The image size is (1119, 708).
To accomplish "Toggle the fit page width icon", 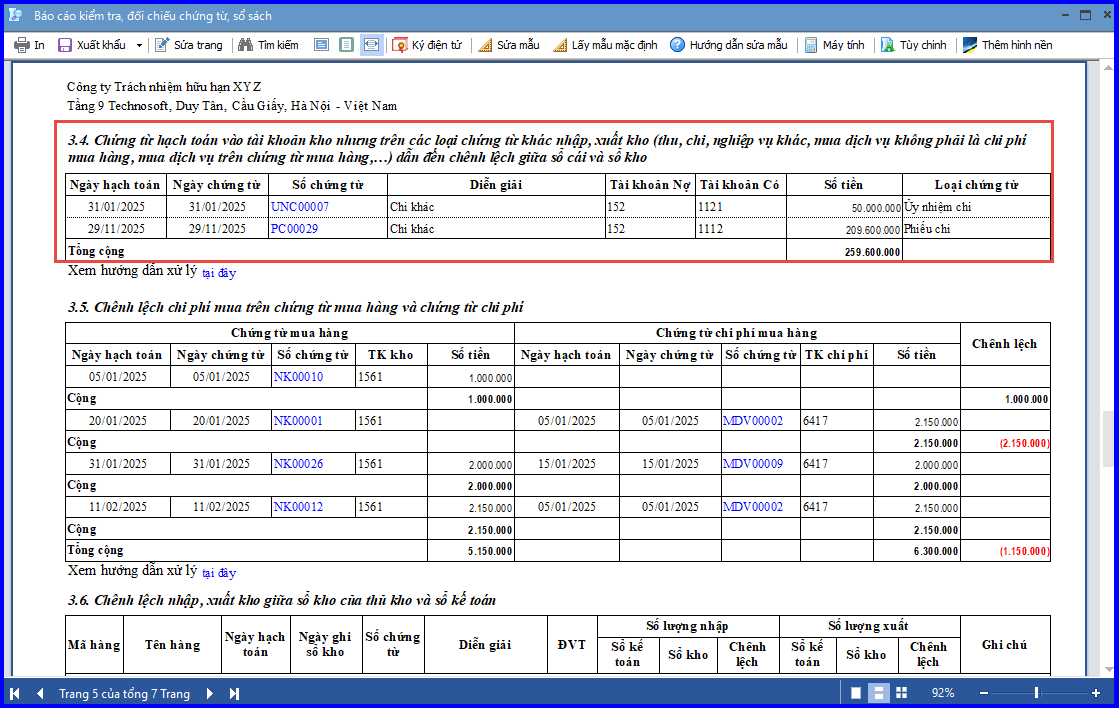I will pos(371,45).
